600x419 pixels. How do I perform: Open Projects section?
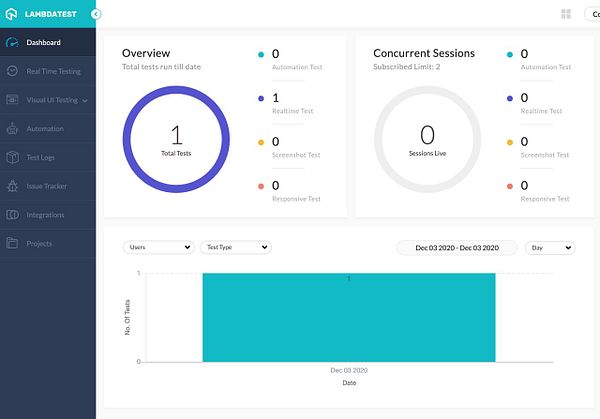tap(48, 243)
